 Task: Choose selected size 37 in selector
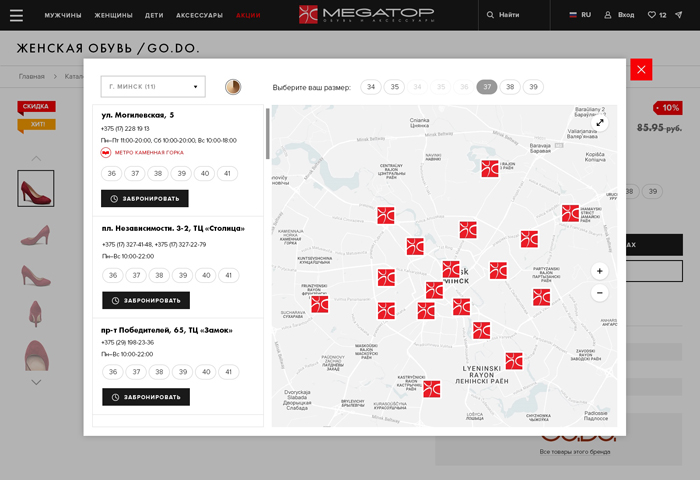(x=487, y=87)
